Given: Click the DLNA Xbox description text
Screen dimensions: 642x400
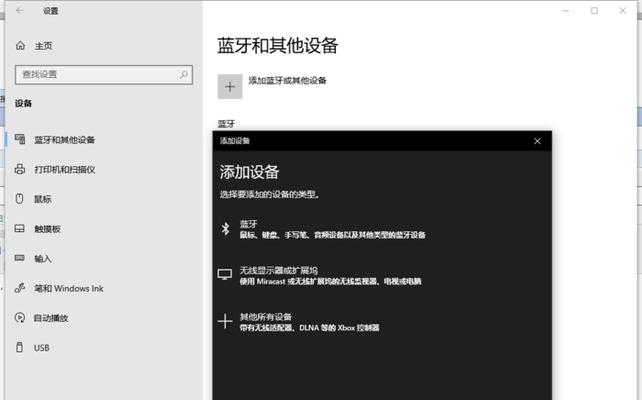Looking at the screenshot, I should (x=309, y=328).
